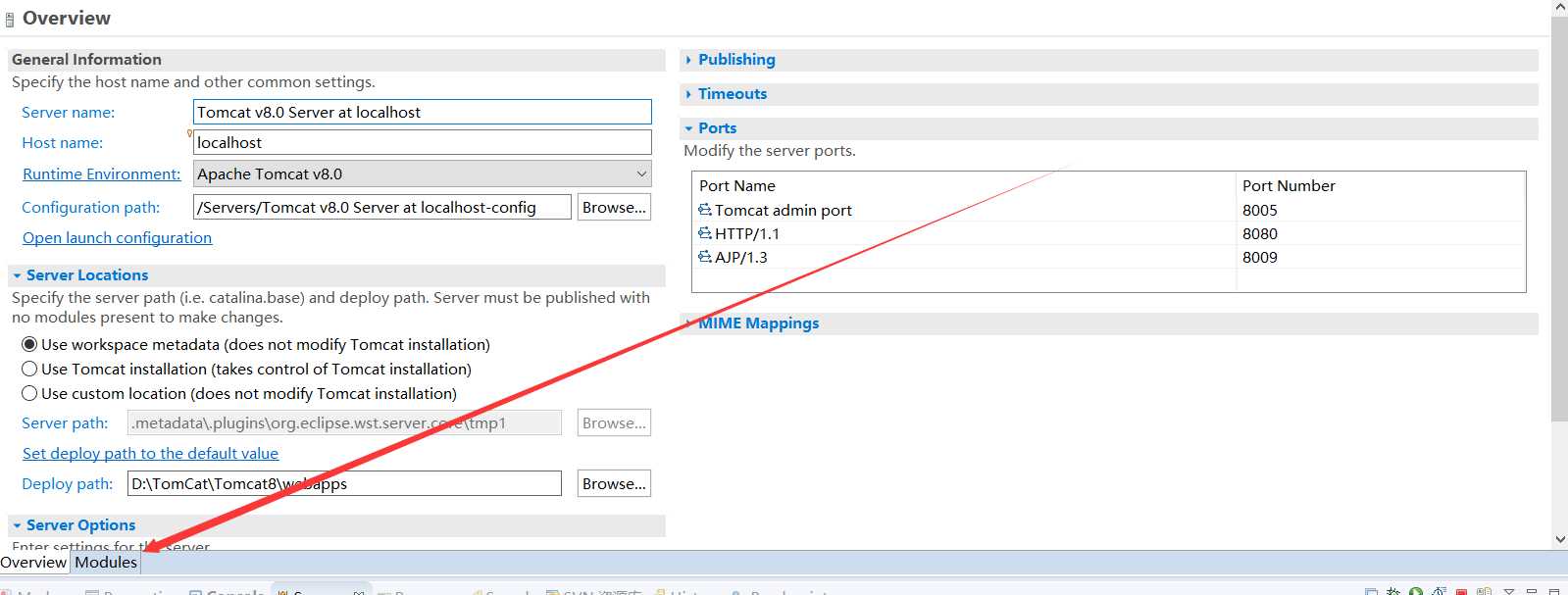This screenshot has height=595, width=1568.
Task: Select the HTTP/1.1 row text
Action: 747,233
